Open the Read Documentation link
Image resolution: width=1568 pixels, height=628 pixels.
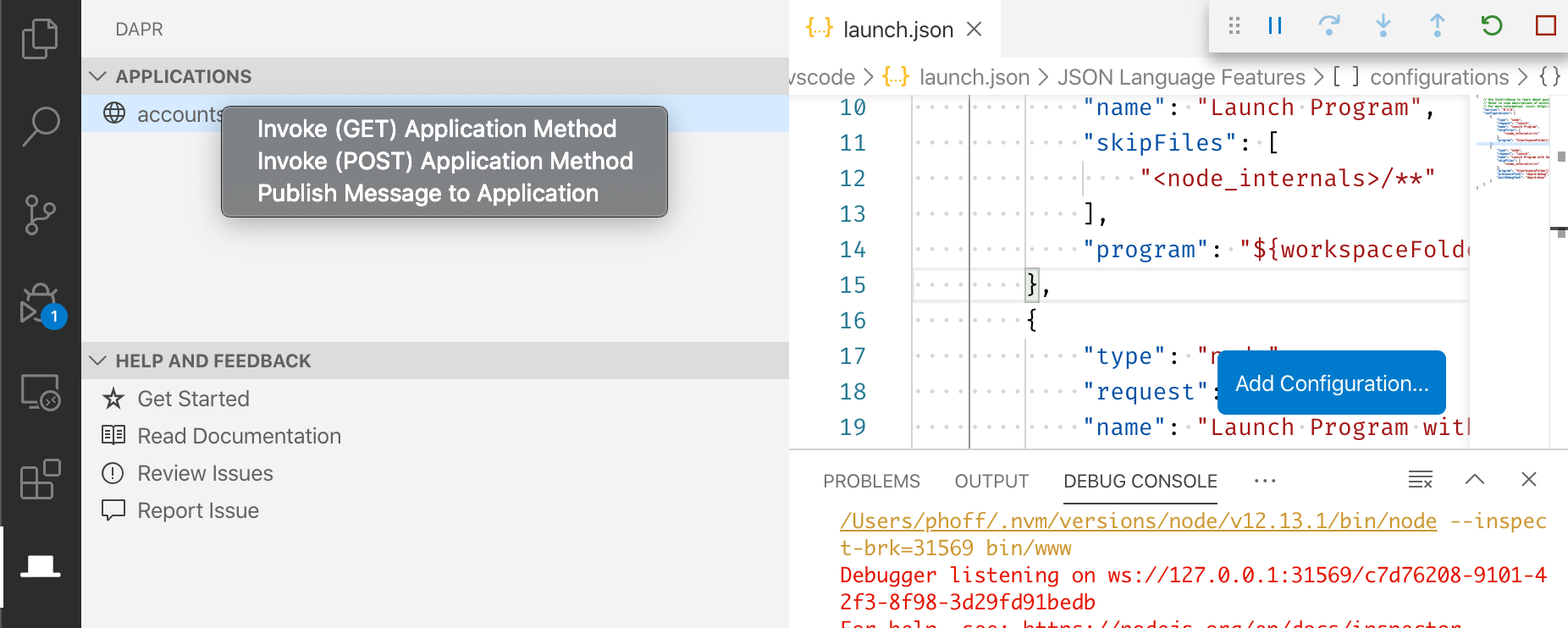point(239,436)
